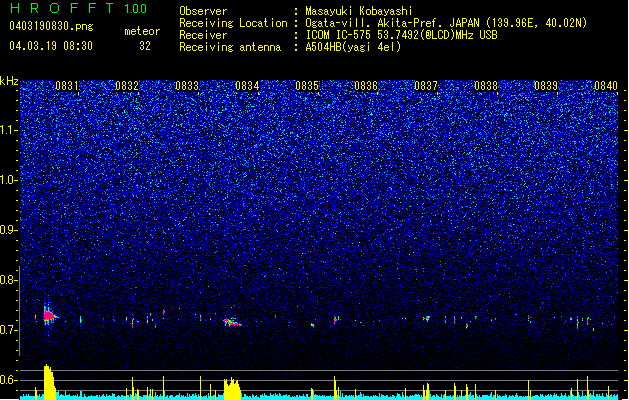This screenshot has width=629, height=400.
Task: Click the 1.0 kHz axis label
Action: point(8,180)
